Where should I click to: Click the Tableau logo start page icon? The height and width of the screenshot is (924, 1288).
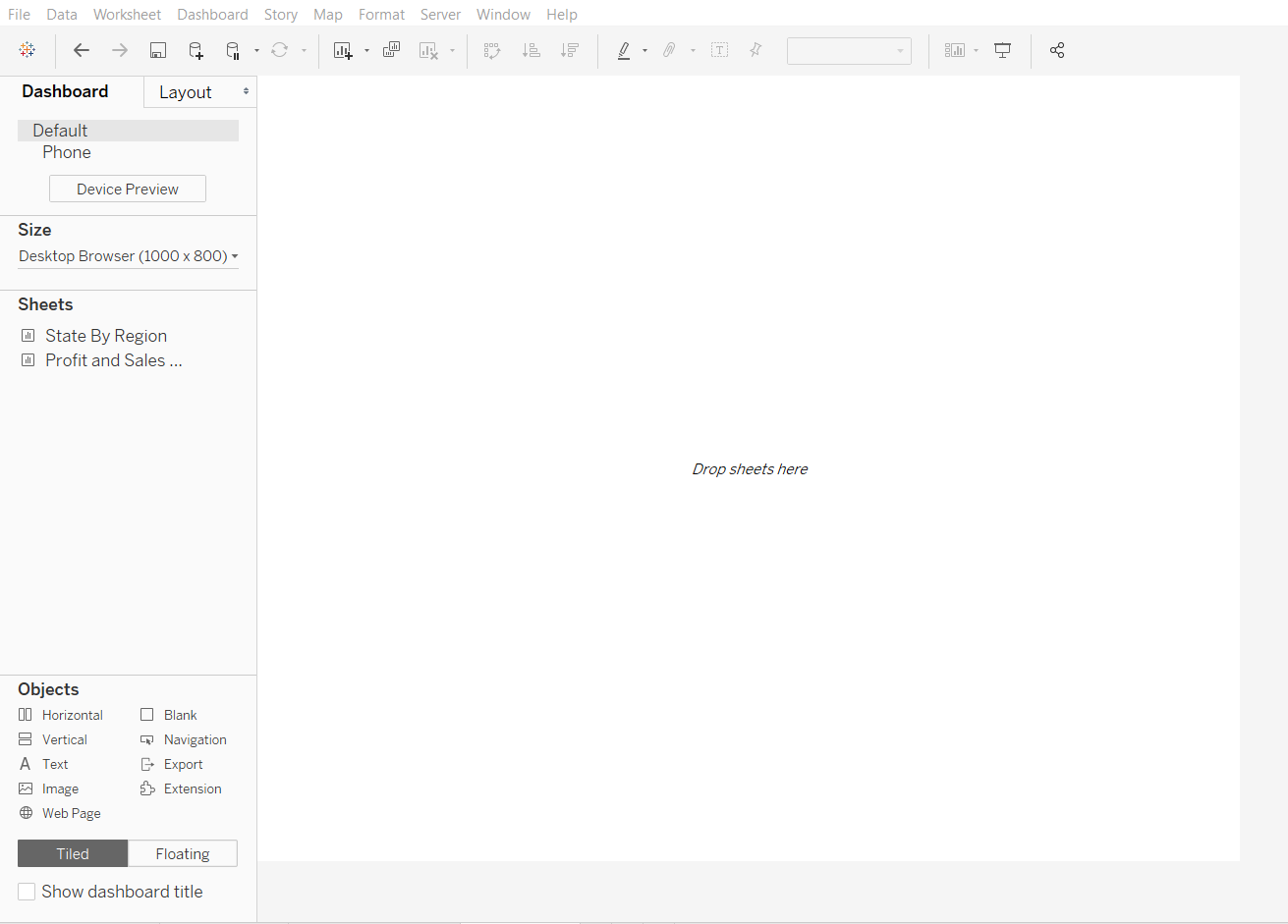pos(28,50)
